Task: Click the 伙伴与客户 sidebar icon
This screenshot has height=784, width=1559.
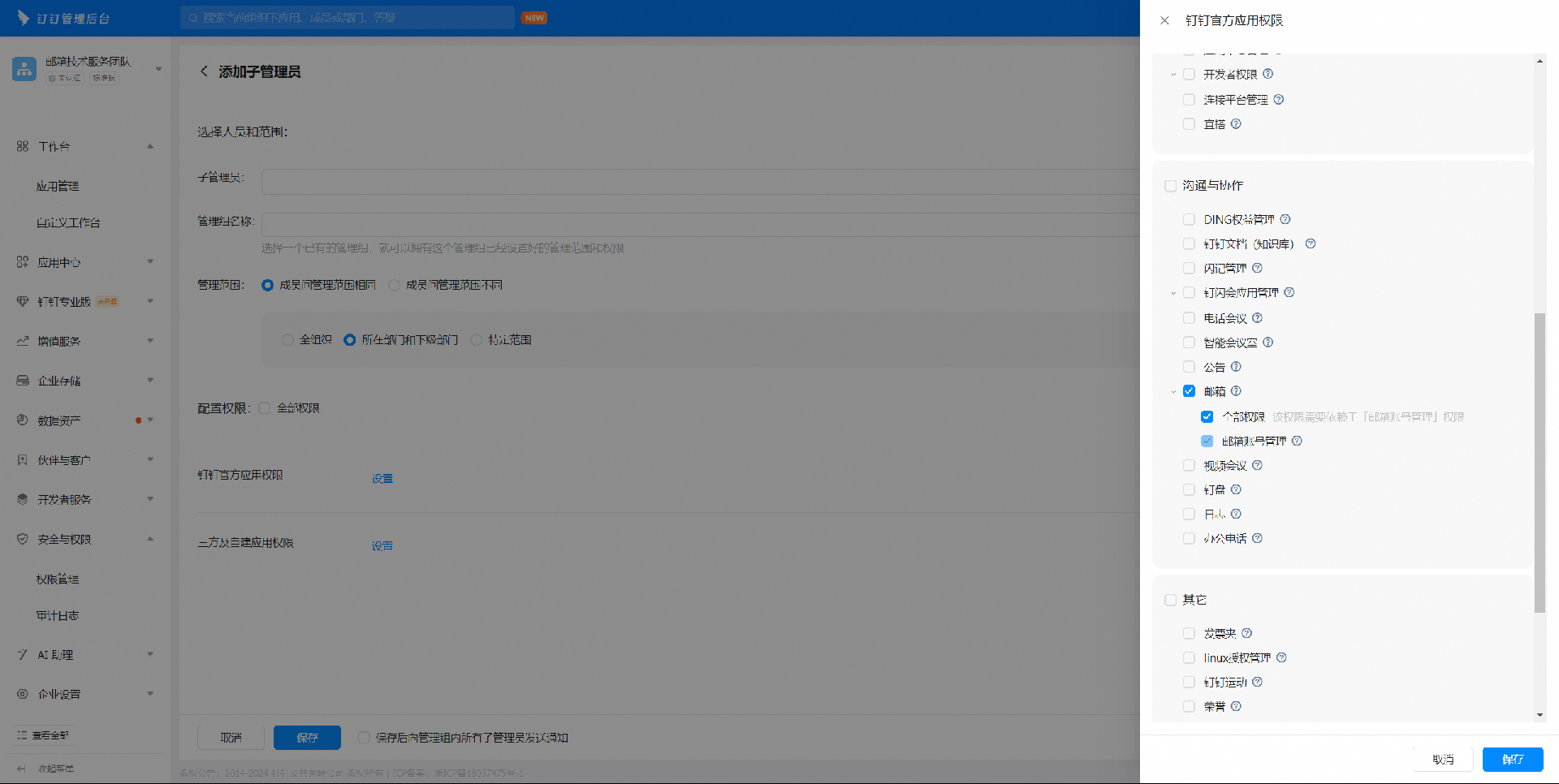Action: pos(22,459)
